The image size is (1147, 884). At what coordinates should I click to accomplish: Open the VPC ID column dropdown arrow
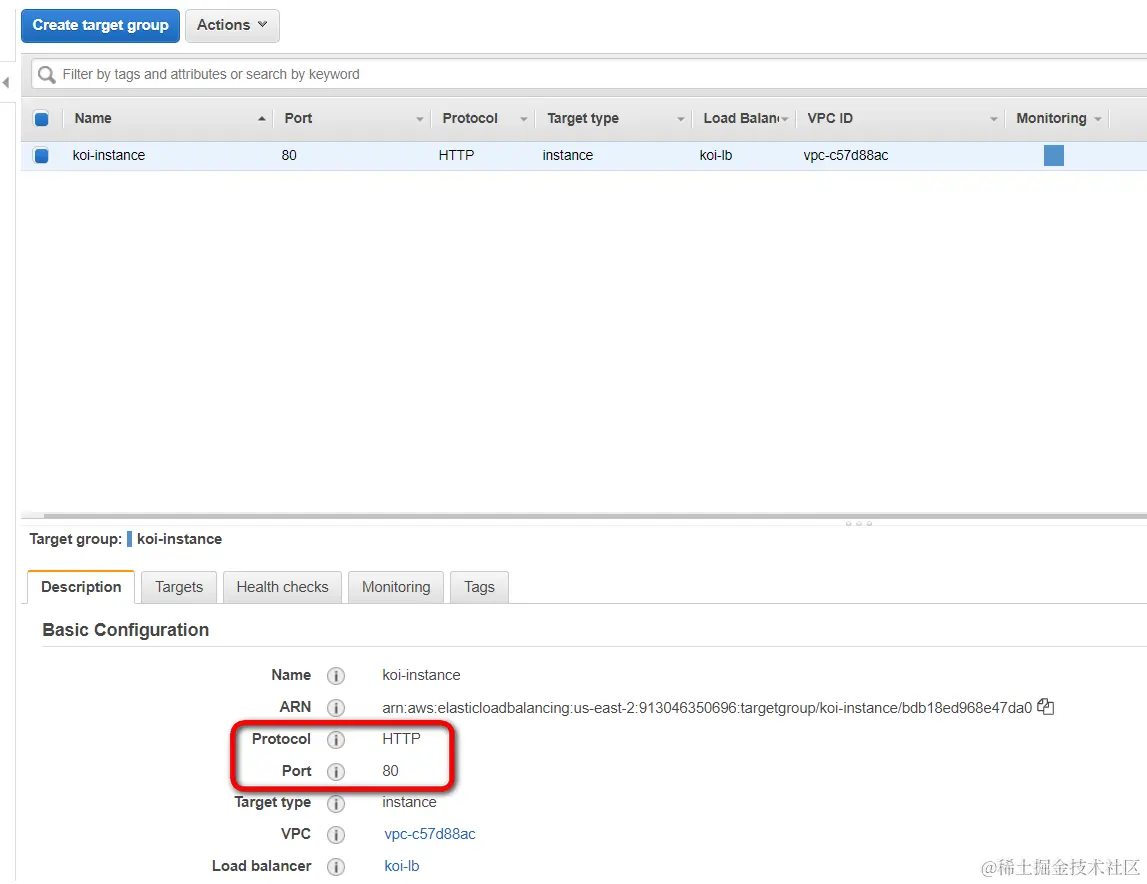[993, 119]
